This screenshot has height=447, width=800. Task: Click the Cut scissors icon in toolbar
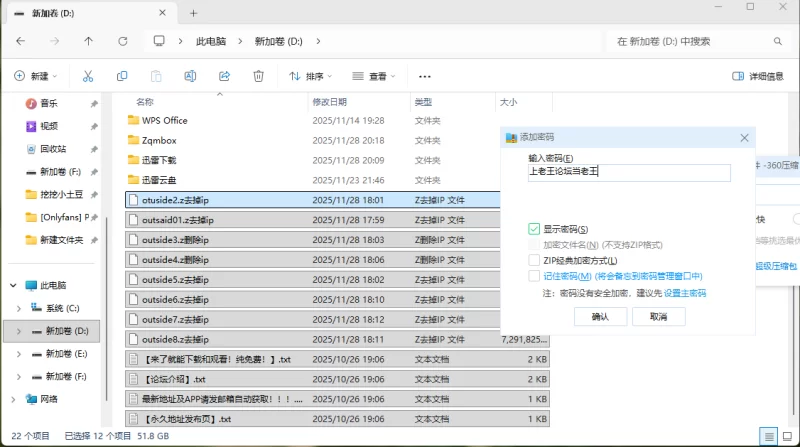pos(88,76)
